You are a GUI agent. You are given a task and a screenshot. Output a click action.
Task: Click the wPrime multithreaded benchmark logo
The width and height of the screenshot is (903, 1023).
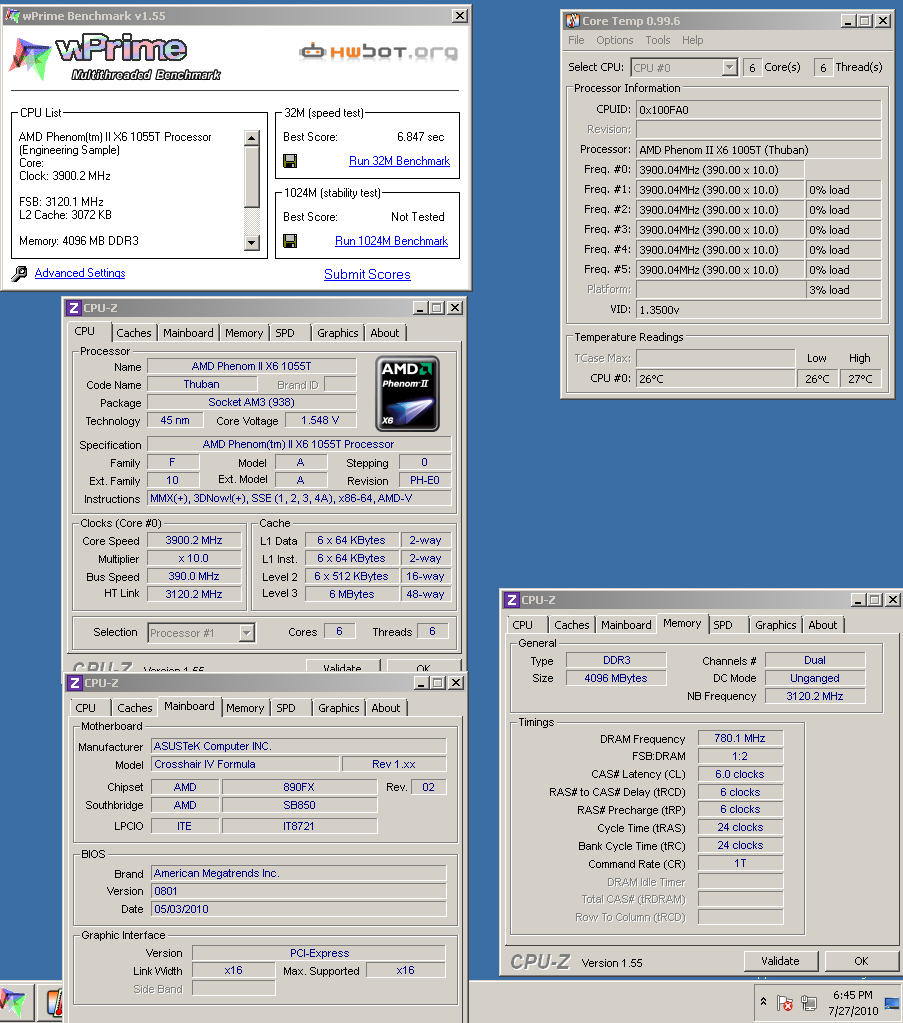[x=115, y=57]
